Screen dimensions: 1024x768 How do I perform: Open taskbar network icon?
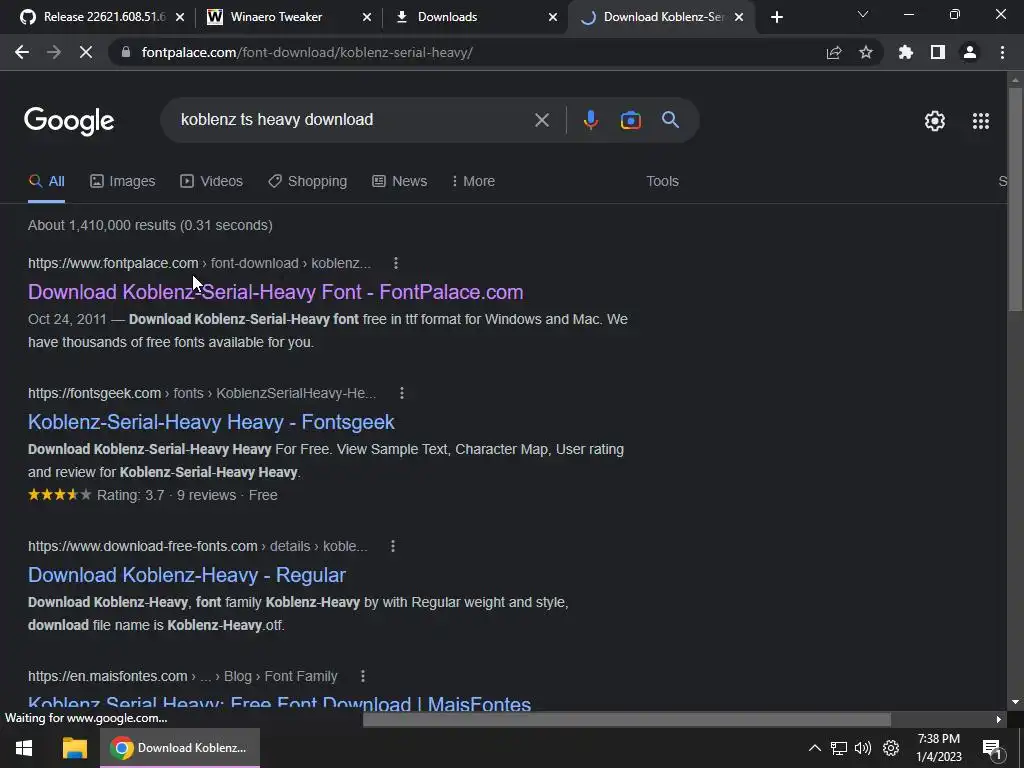pyautogui.click(x=839, y=748)
